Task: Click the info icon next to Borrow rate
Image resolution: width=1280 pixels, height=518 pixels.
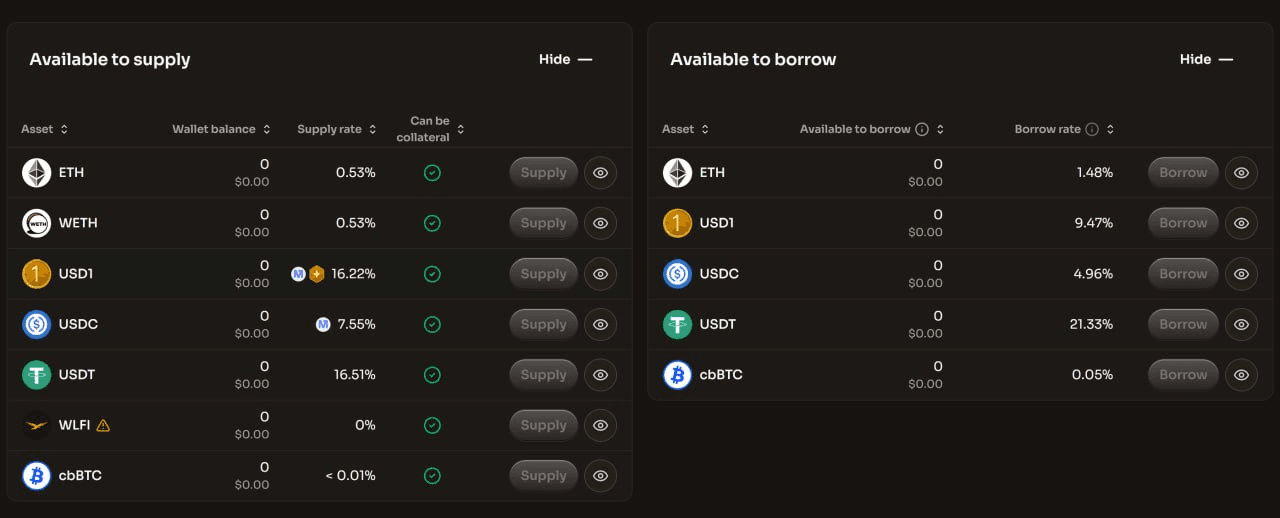Action: [1092, 129]
